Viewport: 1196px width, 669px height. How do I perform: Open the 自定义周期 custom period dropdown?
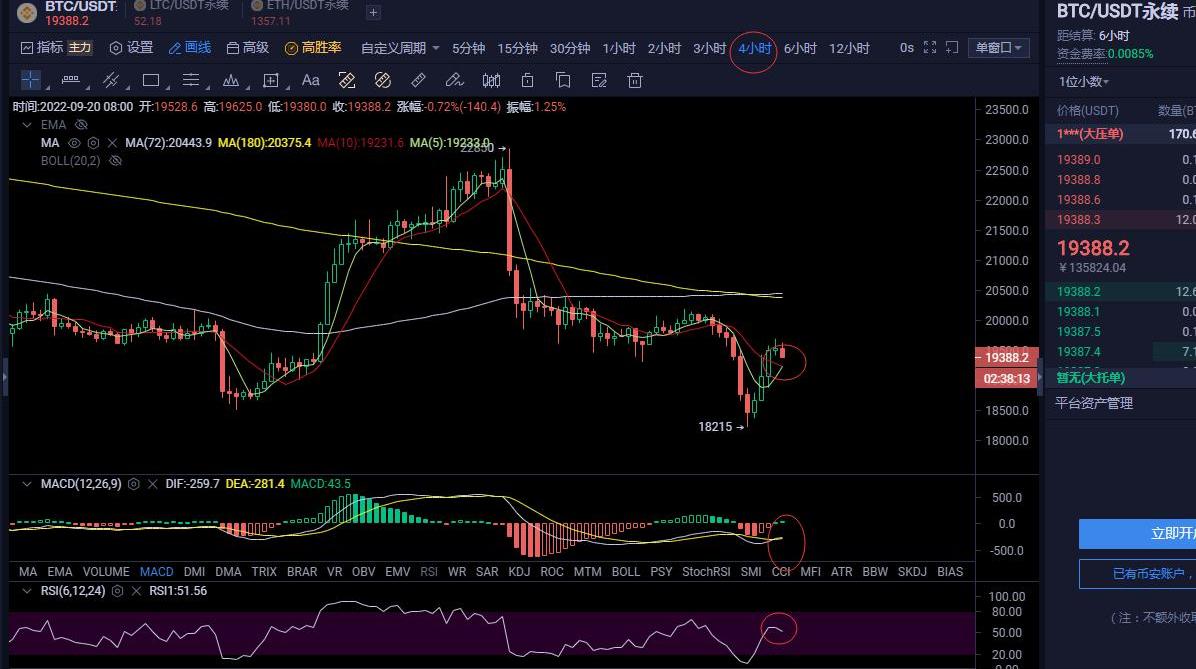(400, 48)
